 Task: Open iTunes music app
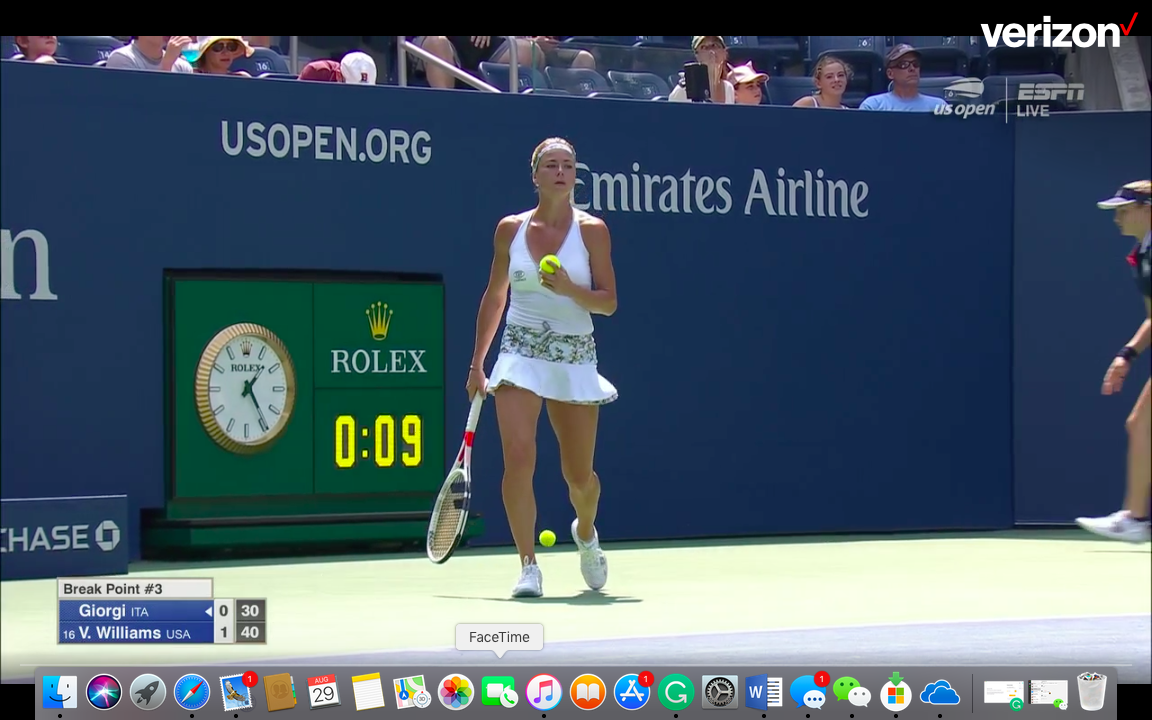(x=543, y=692)
